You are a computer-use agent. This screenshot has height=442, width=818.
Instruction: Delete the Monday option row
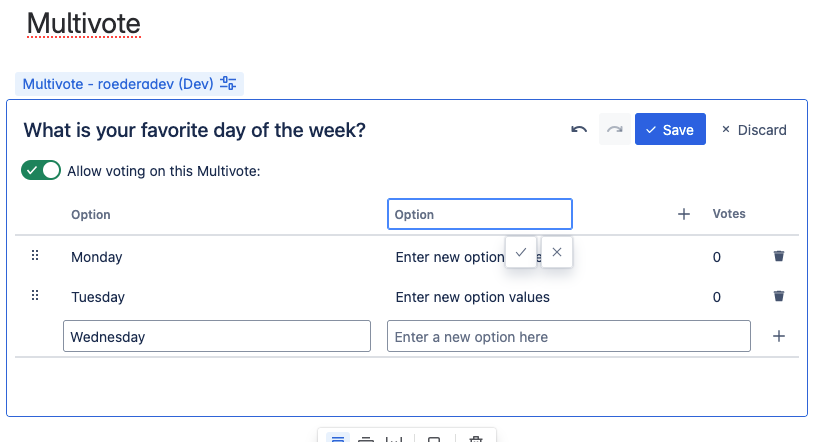click(778, 256)
